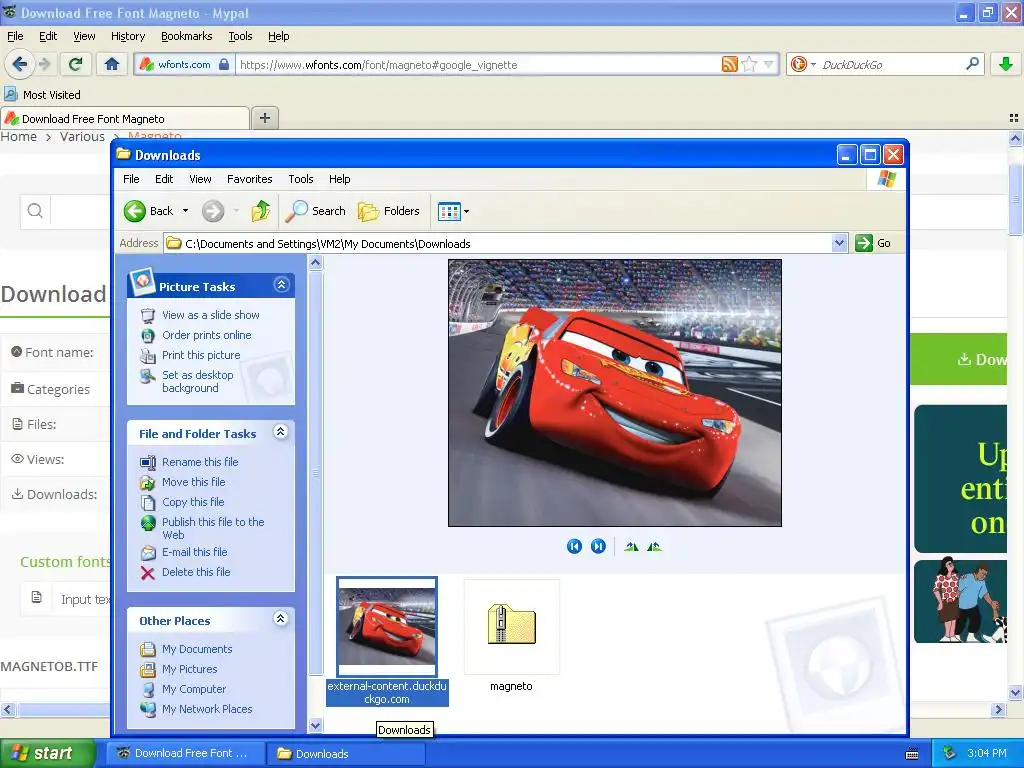The width and height of the screenshot is (1024, 768).
Task: Bookmark this page with star icon
Action: (x=750, y=64)
